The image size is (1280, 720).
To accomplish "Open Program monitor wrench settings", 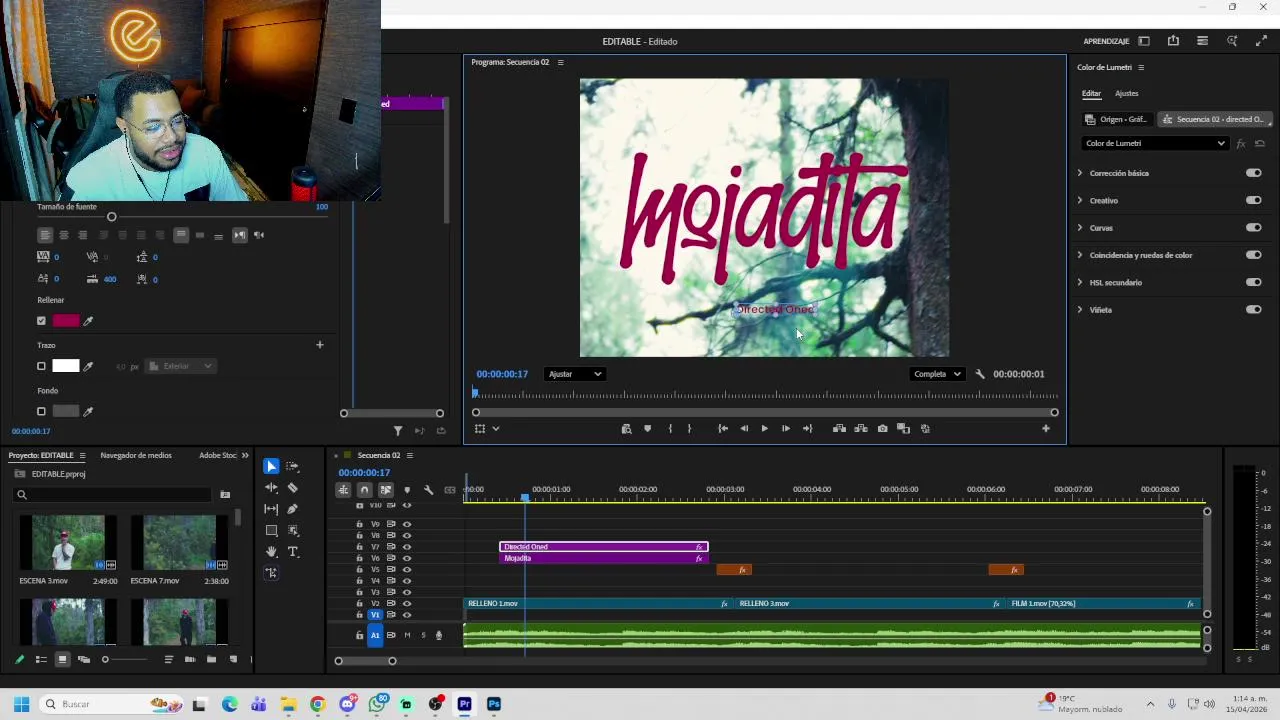I will (980, 374).
